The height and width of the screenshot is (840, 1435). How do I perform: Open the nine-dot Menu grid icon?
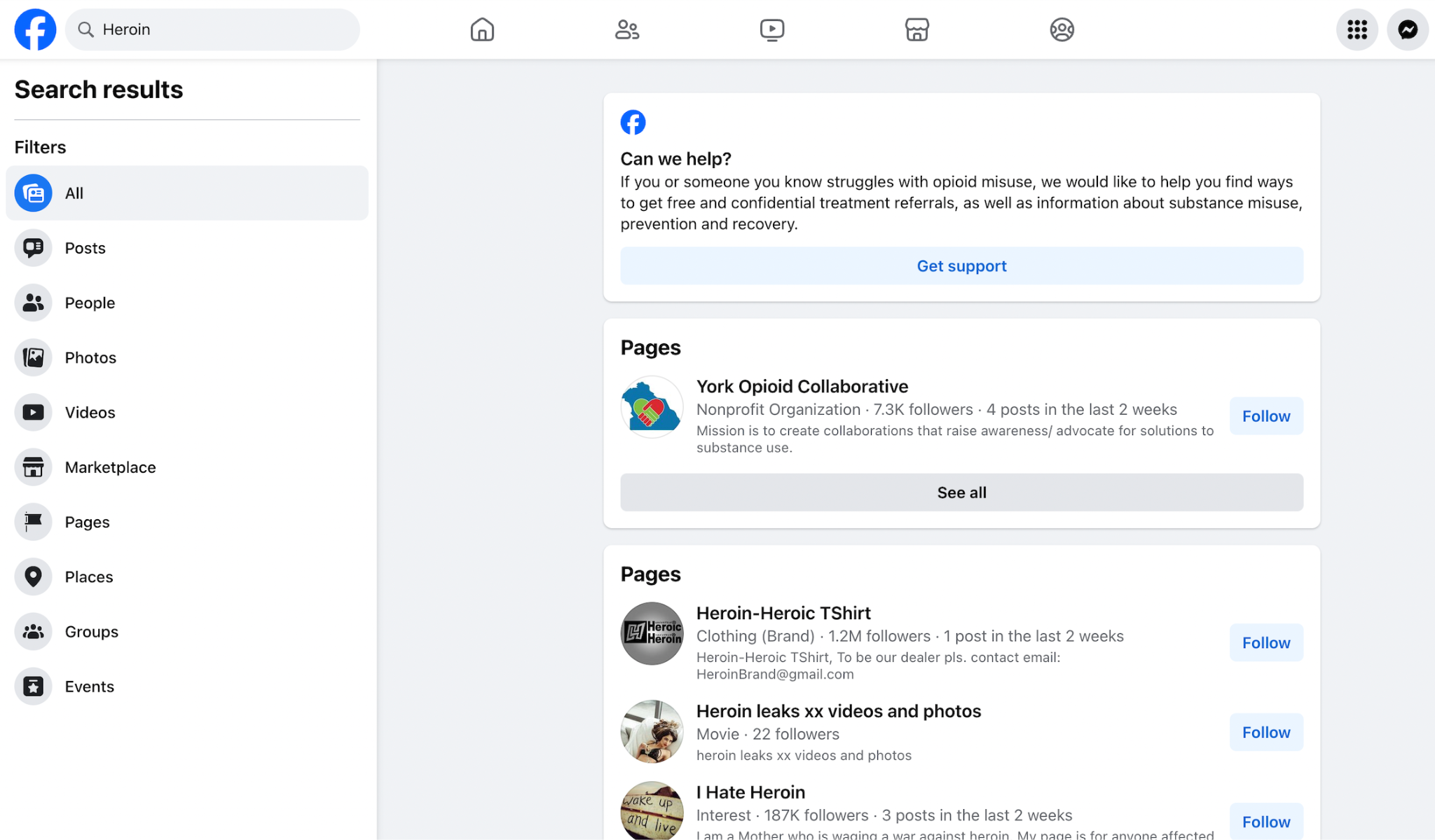pyautogui.click(x=1357, y=29)
